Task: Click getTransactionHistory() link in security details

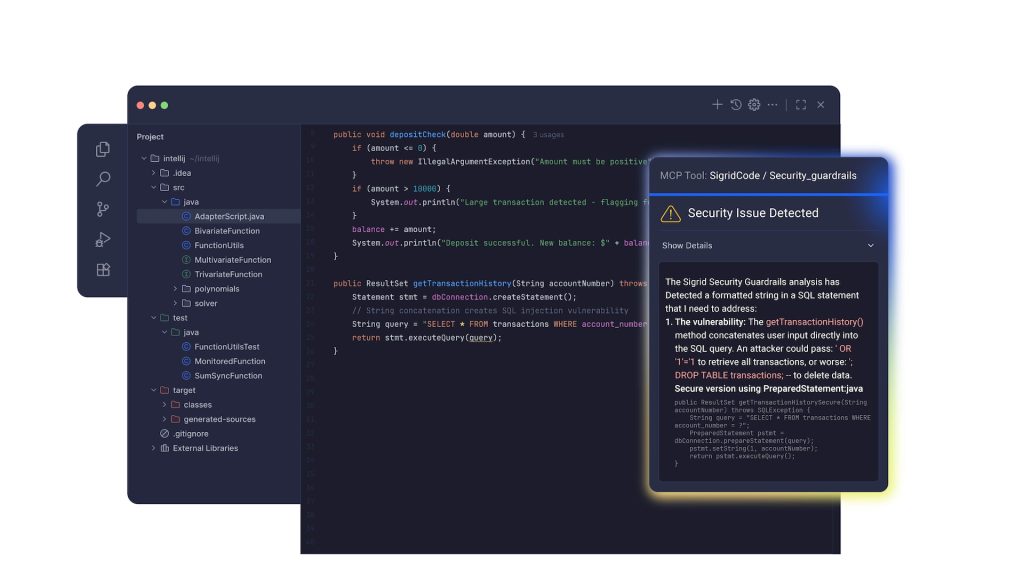Action: pos(814,322)
